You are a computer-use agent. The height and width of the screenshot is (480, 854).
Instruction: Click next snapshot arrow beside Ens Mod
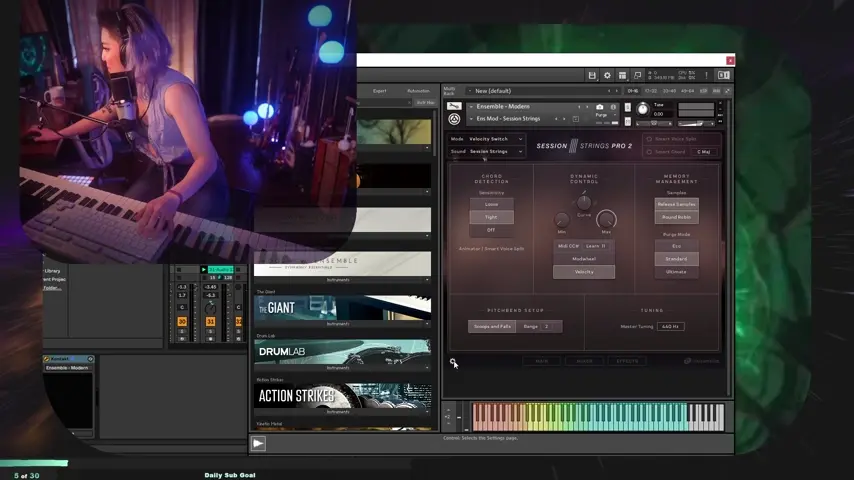564,119
